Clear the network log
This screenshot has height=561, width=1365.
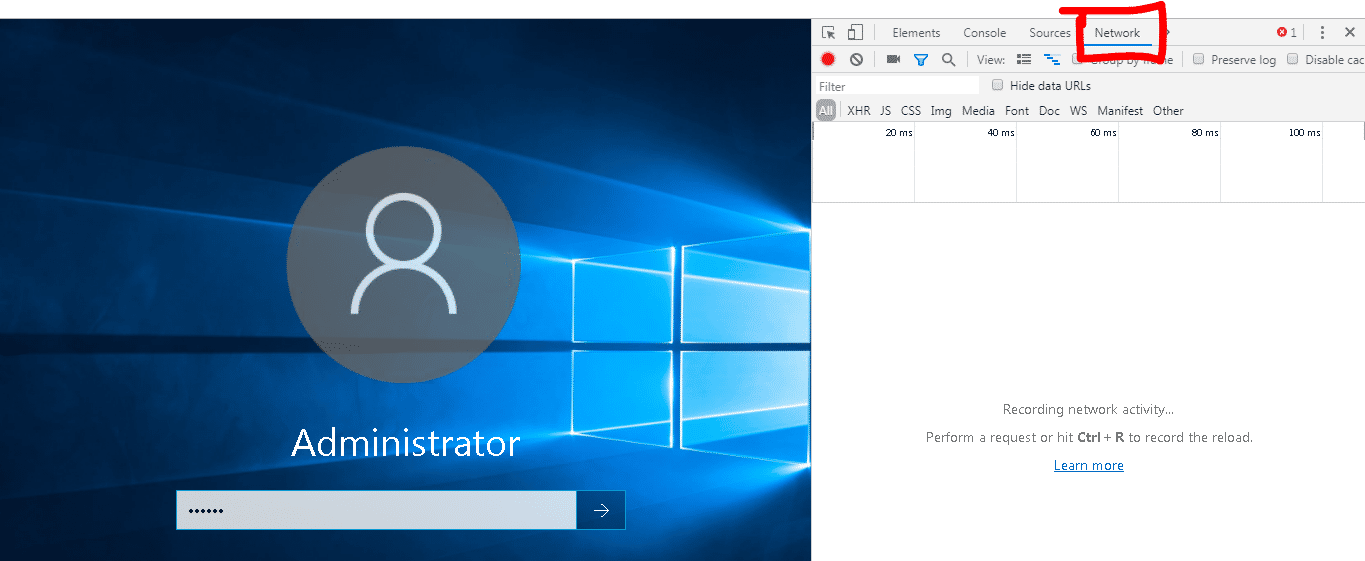[856, 60]
